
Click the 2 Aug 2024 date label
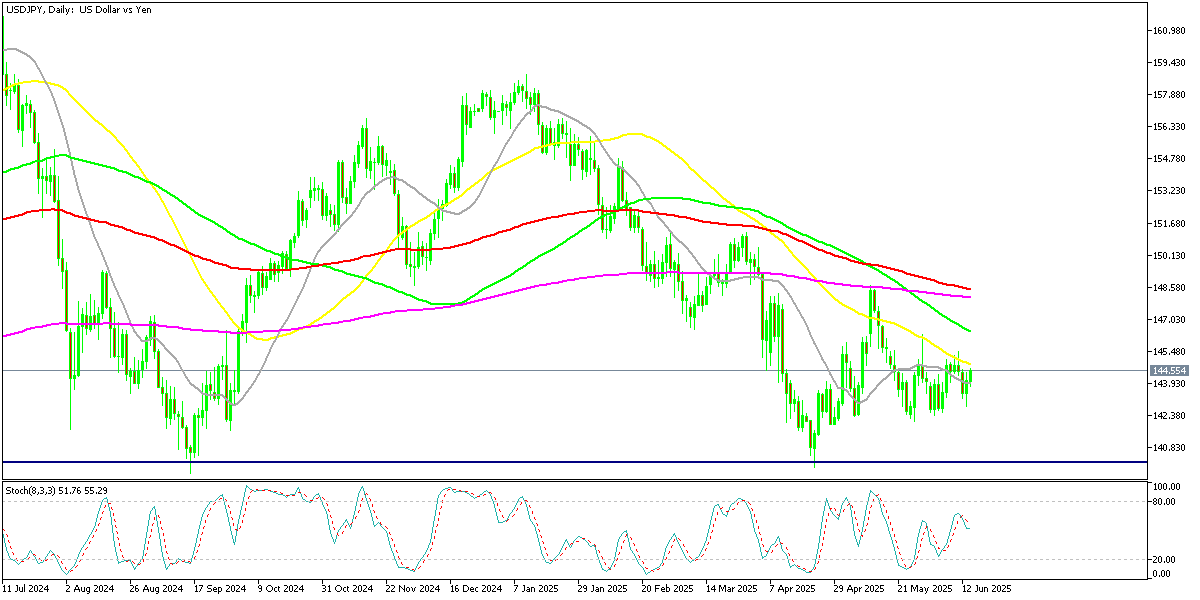(88, 590)
